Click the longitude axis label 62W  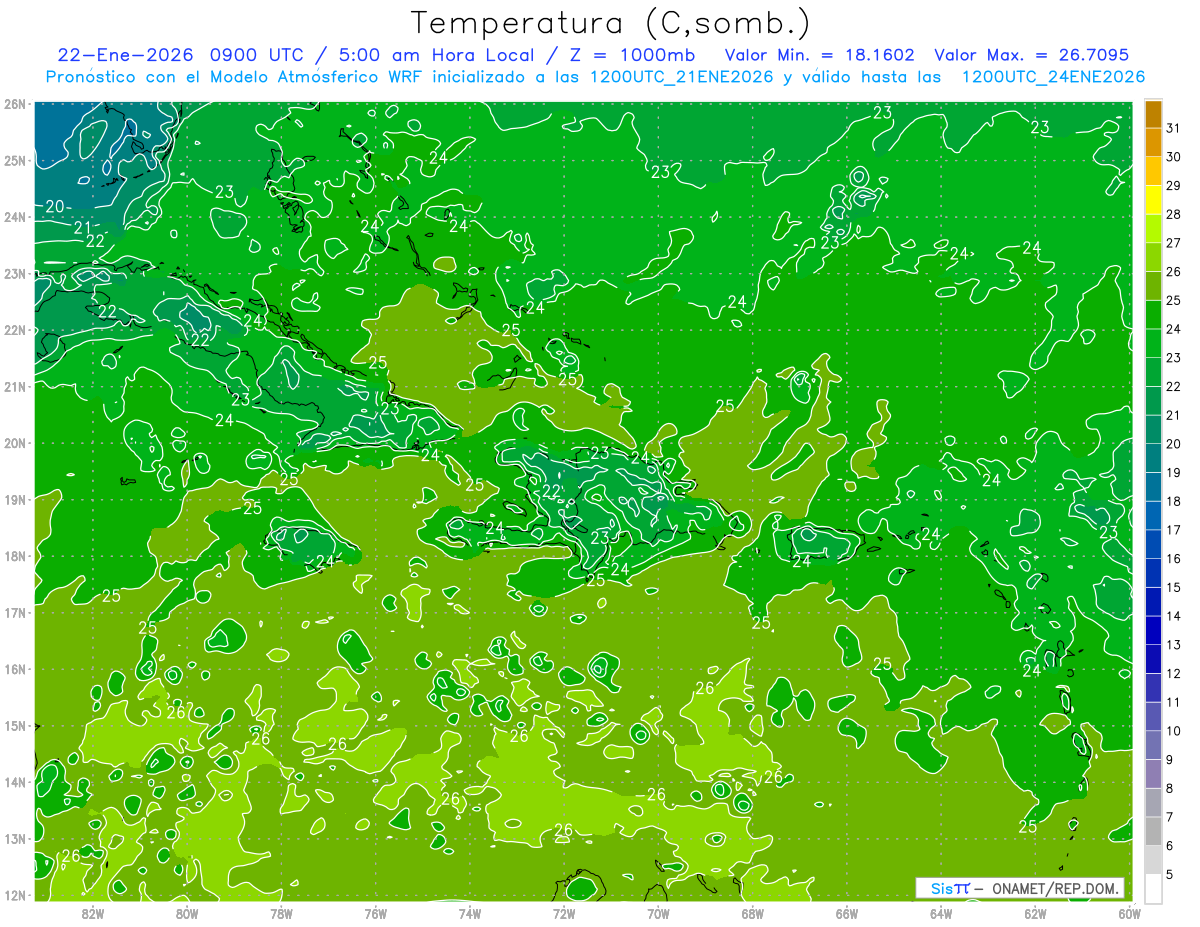[1035, 912]
